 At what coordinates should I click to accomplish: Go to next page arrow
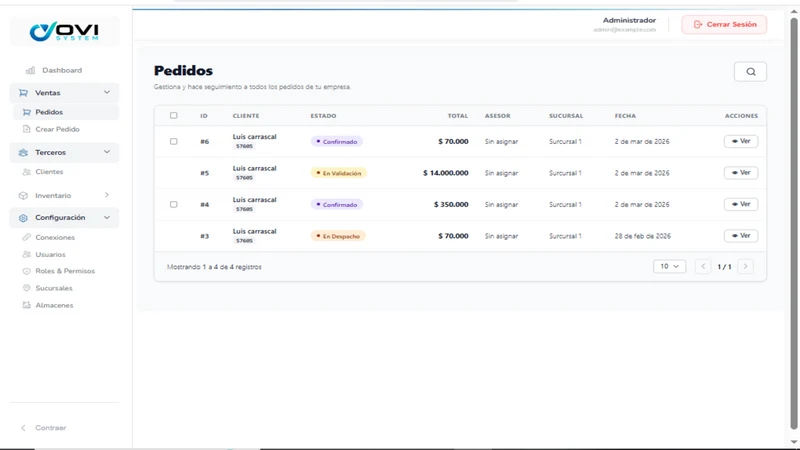[x=745, y=266]
